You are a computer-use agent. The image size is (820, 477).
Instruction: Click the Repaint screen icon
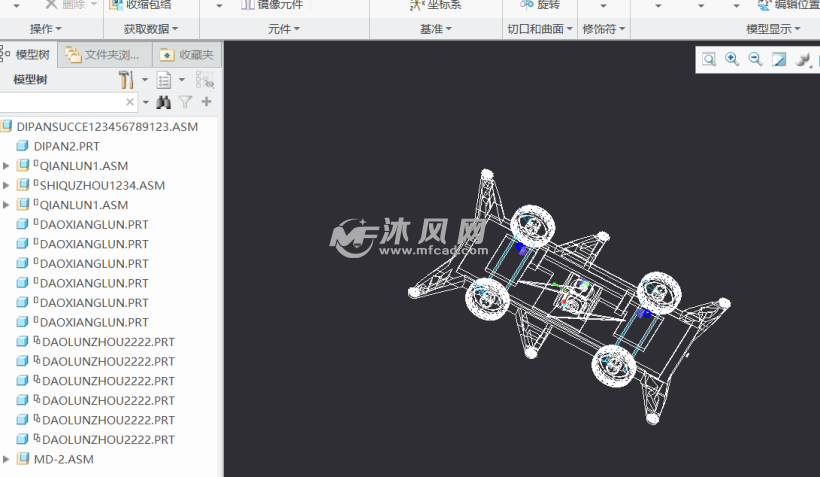coord(779,59)
